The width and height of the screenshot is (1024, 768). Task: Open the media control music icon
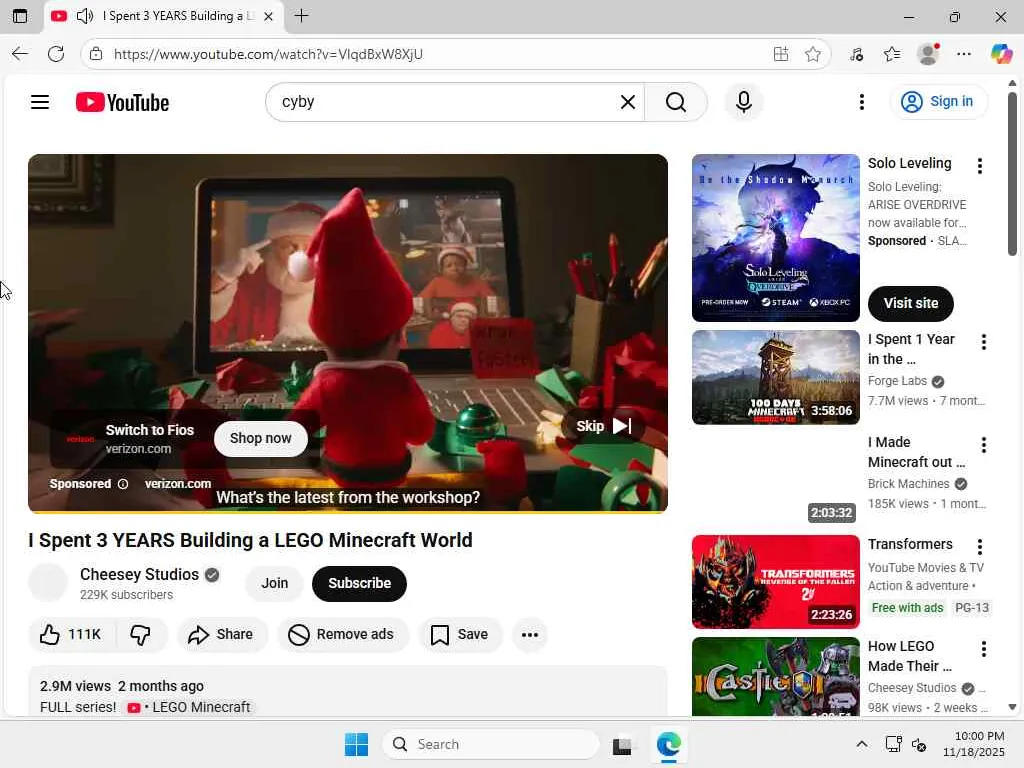tap(856, 54)
